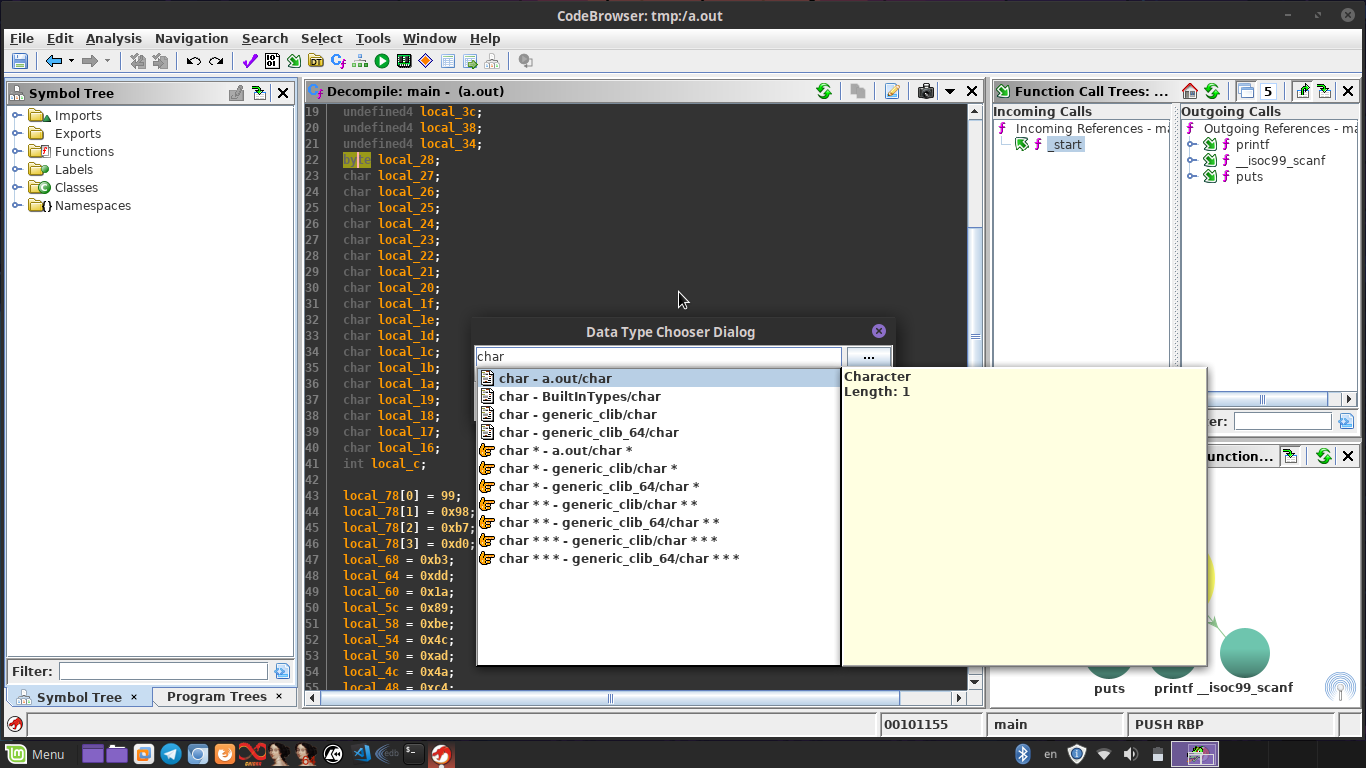Open the Bytes viewer icon
Image resolution: width=1366 pixels, height=768 pixels.
coord(272,61)
